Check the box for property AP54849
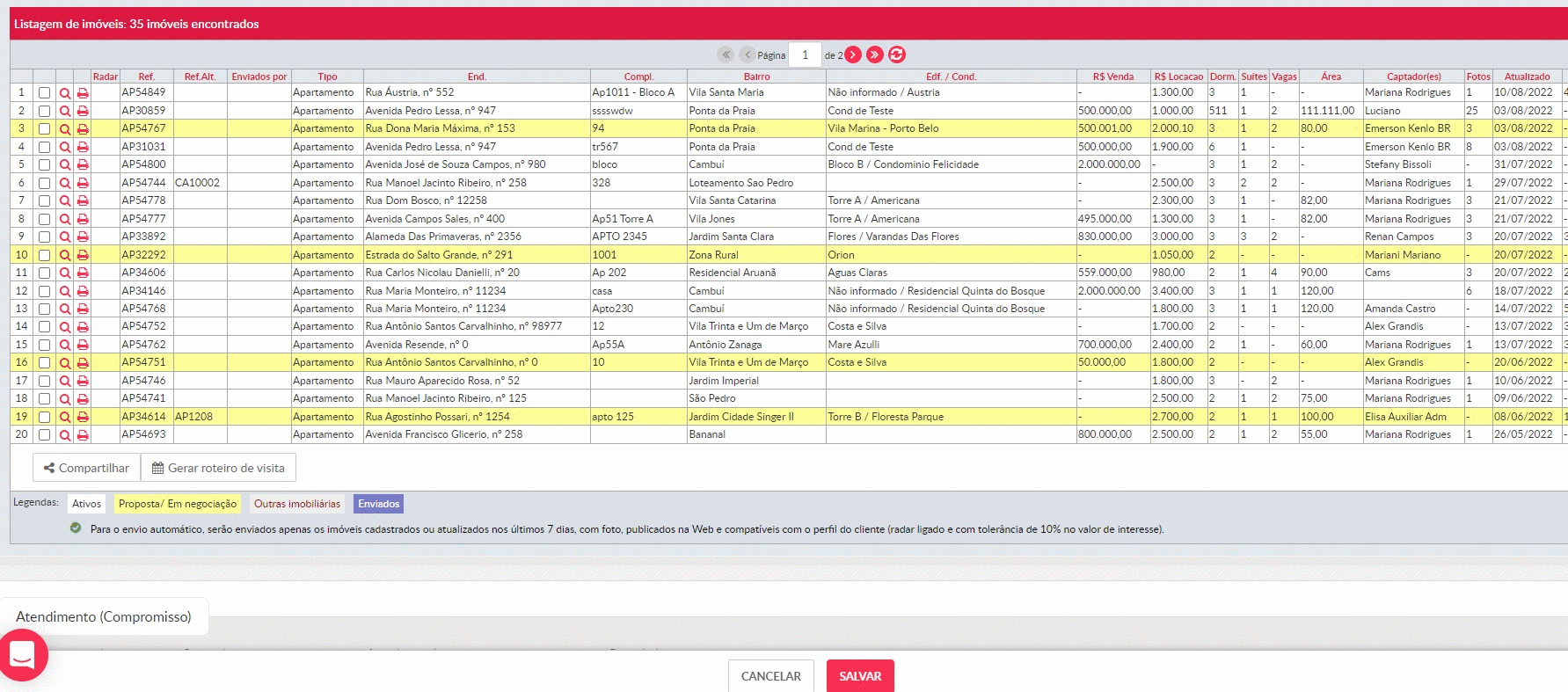This screenshot has width=1568, height=692. pos(44,92)
